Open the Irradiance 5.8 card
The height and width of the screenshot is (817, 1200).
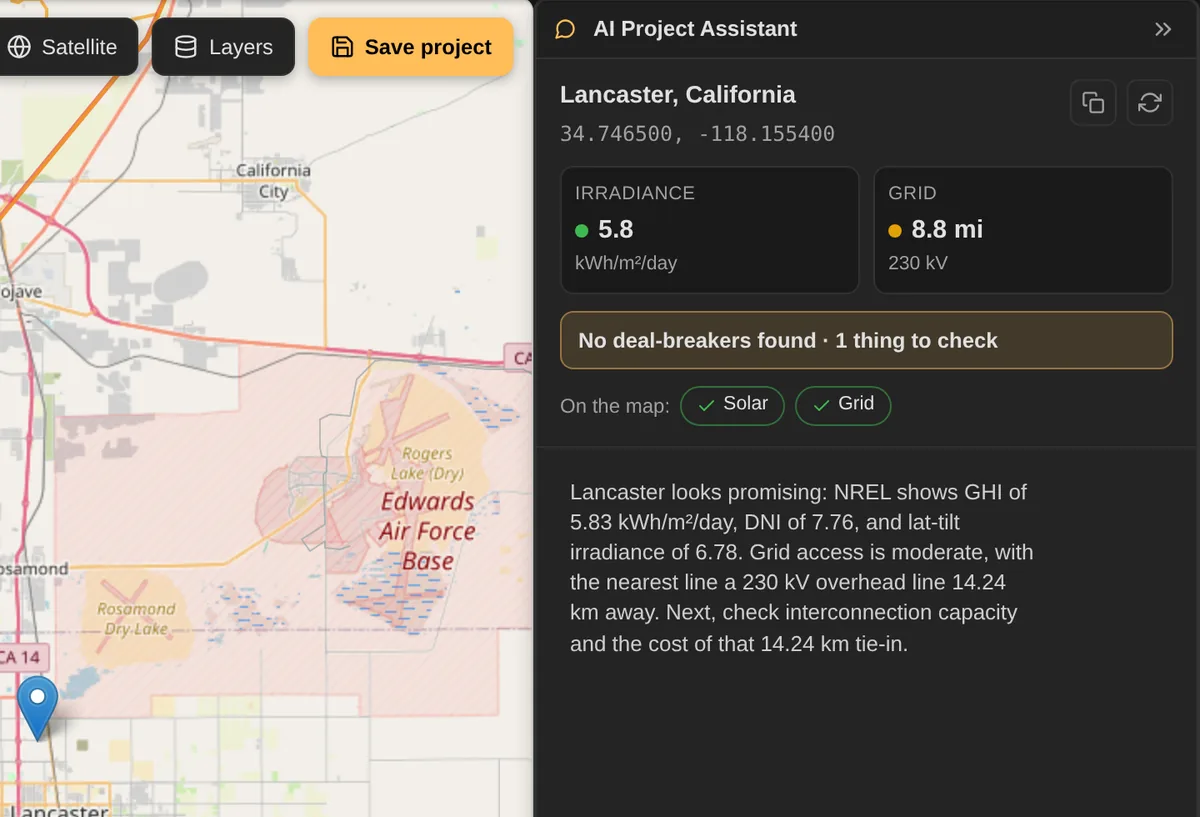[710, 230]
